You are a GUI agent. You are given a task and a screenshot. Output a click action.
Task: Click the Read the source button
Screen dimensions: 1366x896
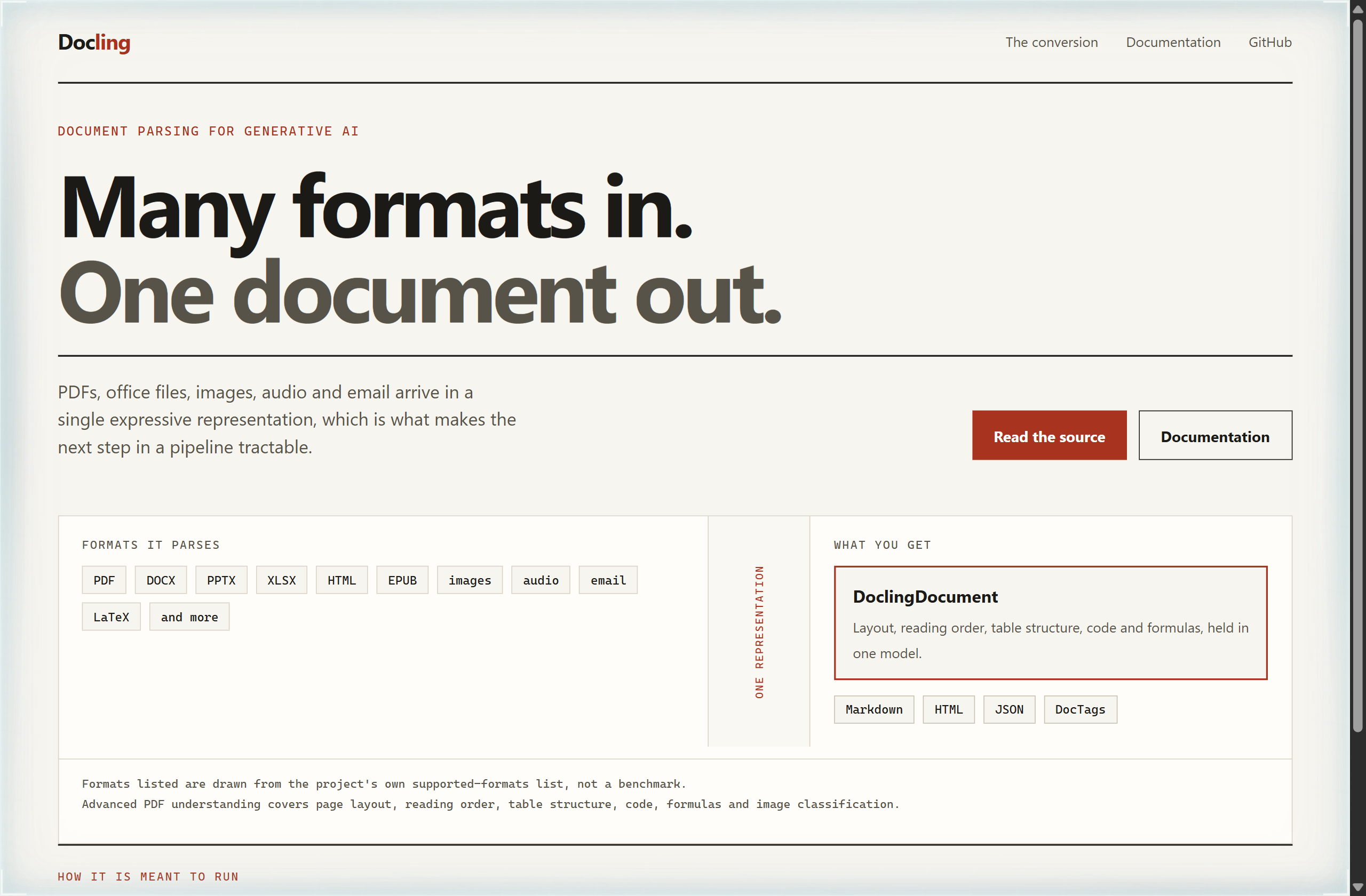point(1049,435)
